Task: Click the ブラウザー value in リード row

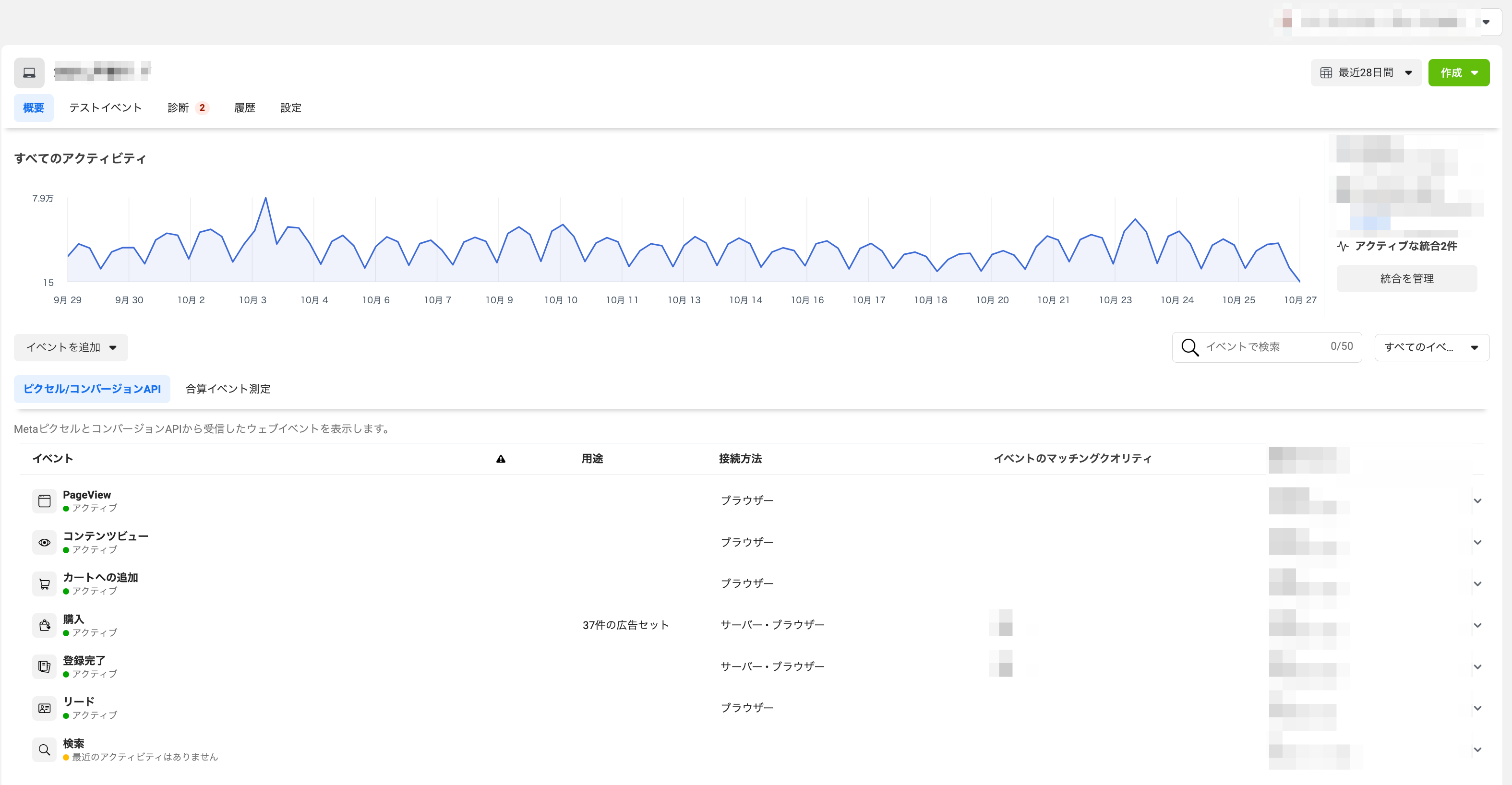Action: [747, 708]
